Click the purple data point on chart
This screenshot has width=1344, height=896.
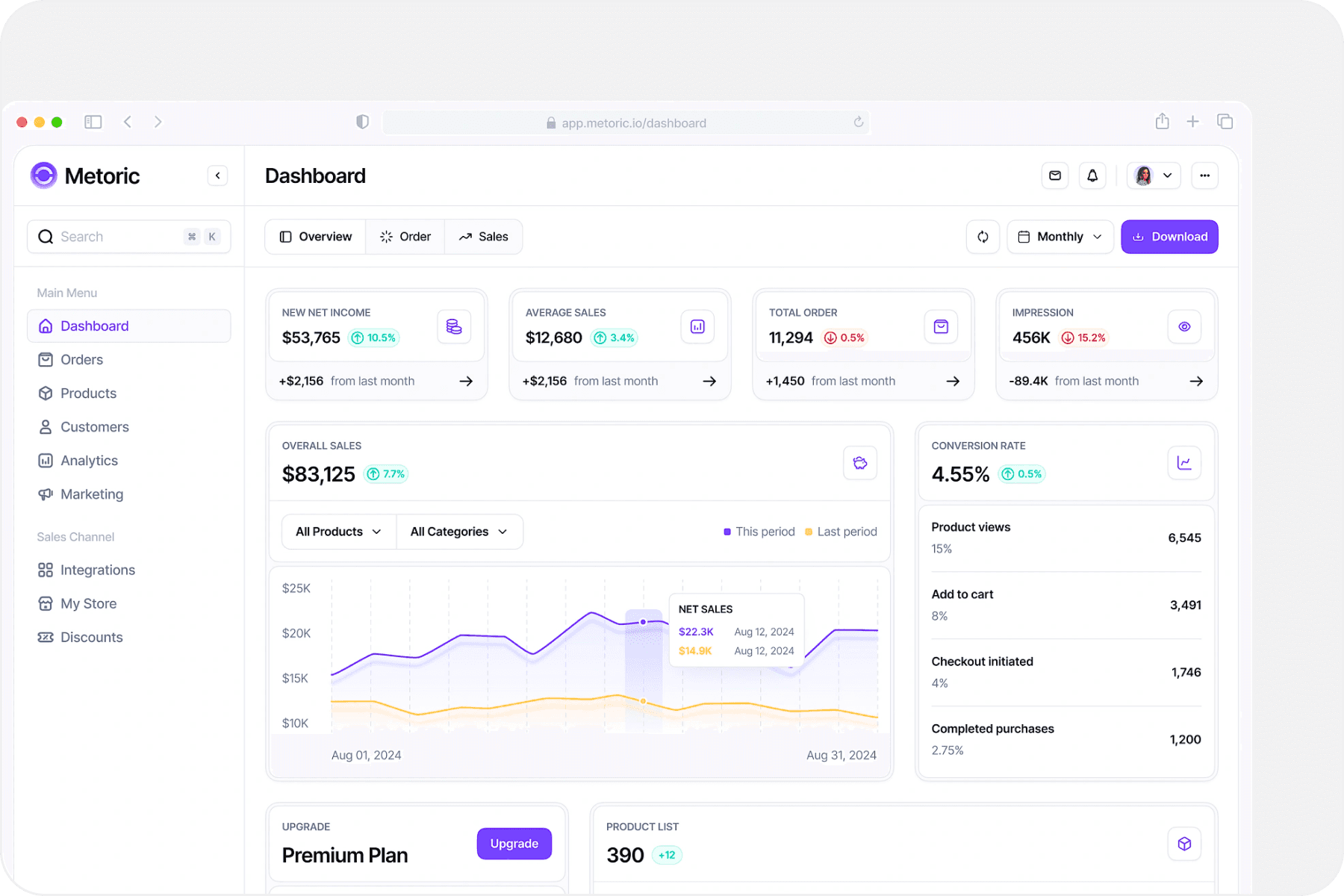click(x=643, y=622)
